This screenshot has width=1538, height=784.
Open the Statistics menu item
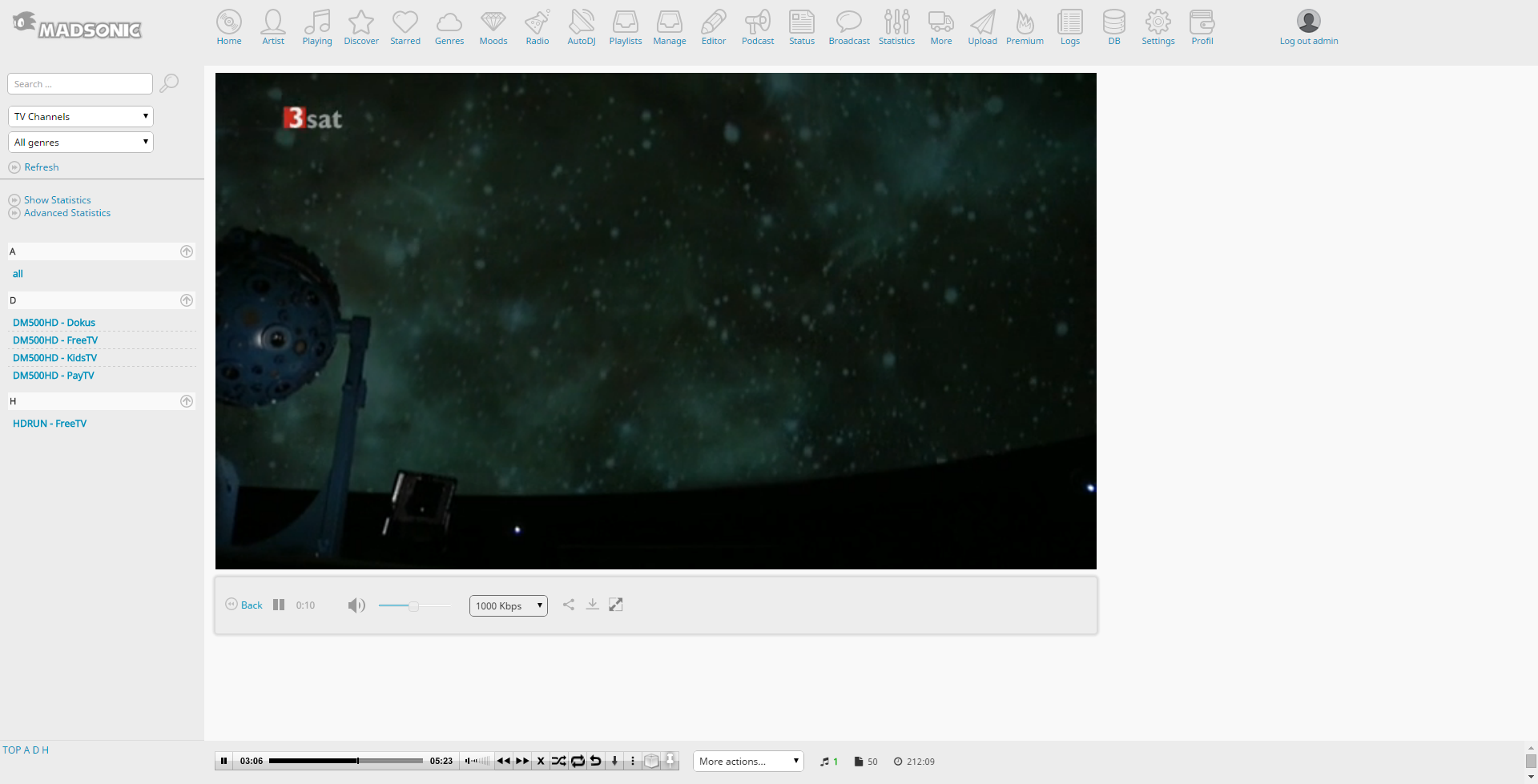coord(896,27)
